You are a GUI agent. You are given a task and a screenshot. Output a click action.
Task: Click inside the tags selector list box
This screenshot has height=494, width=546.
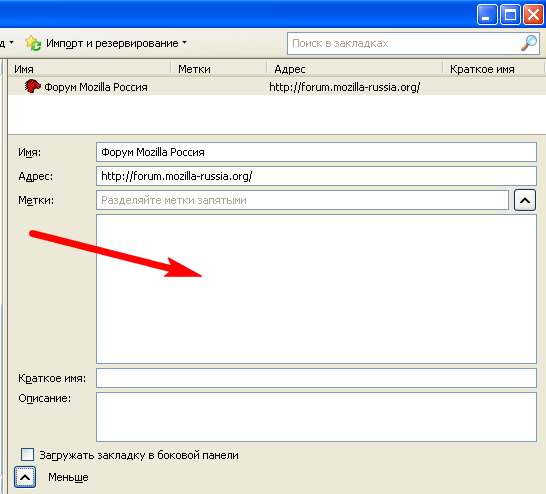316,289
